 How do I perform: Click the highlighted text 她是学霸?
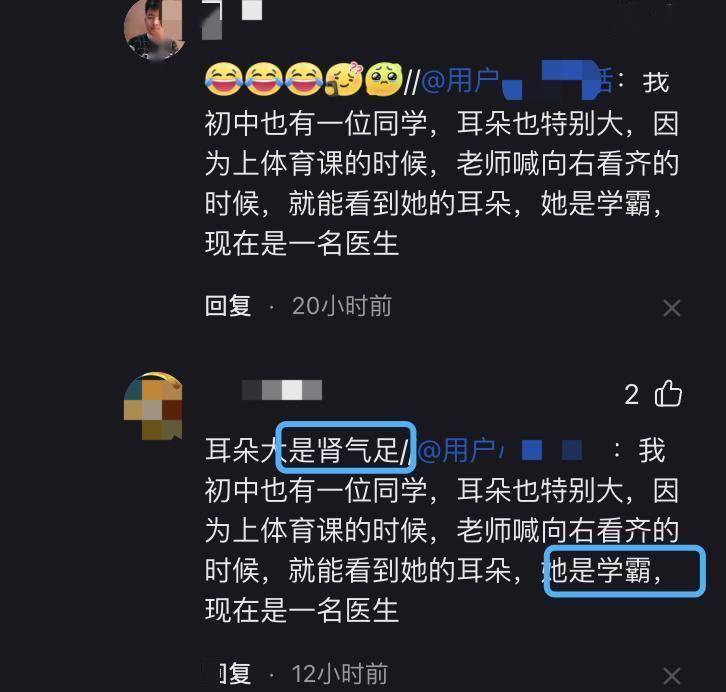625,571
